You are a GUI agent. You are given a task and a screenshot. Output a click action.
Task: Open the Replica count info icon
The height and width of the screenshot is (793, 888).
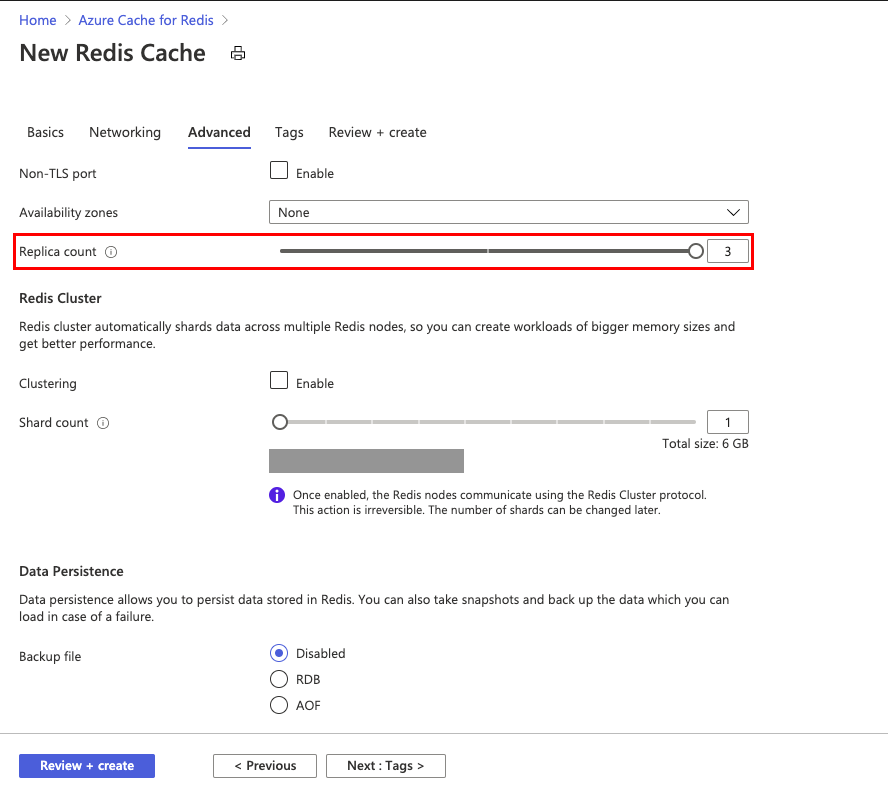click(x=111, y=252)
